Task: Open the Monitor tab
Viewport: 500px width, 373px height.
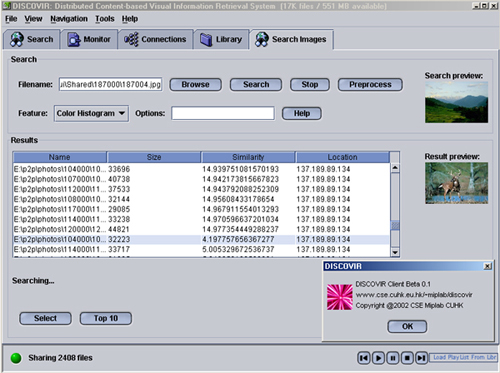Action: tap(89, 39)
